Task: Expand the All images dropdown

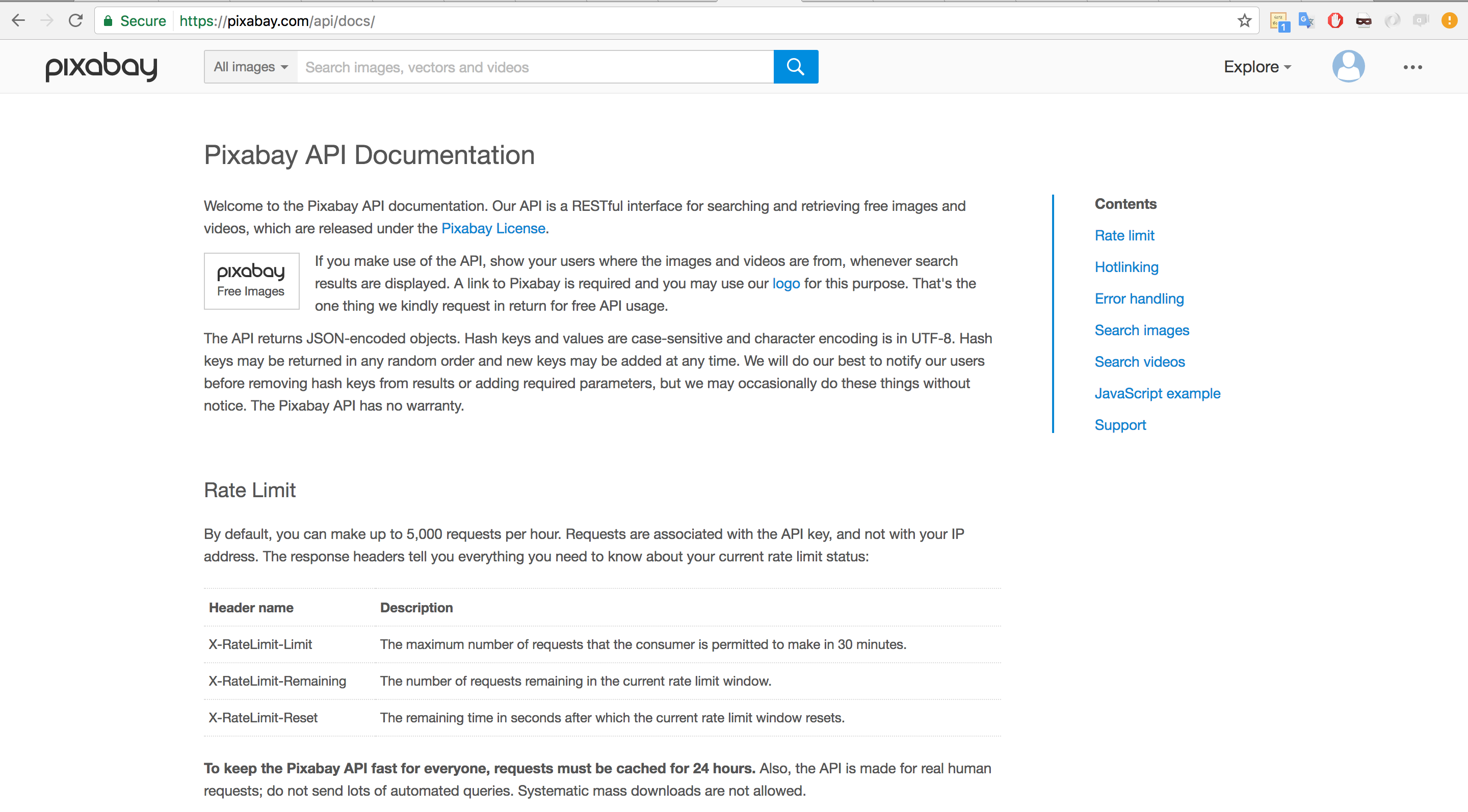Action: (x=251, y=67)
